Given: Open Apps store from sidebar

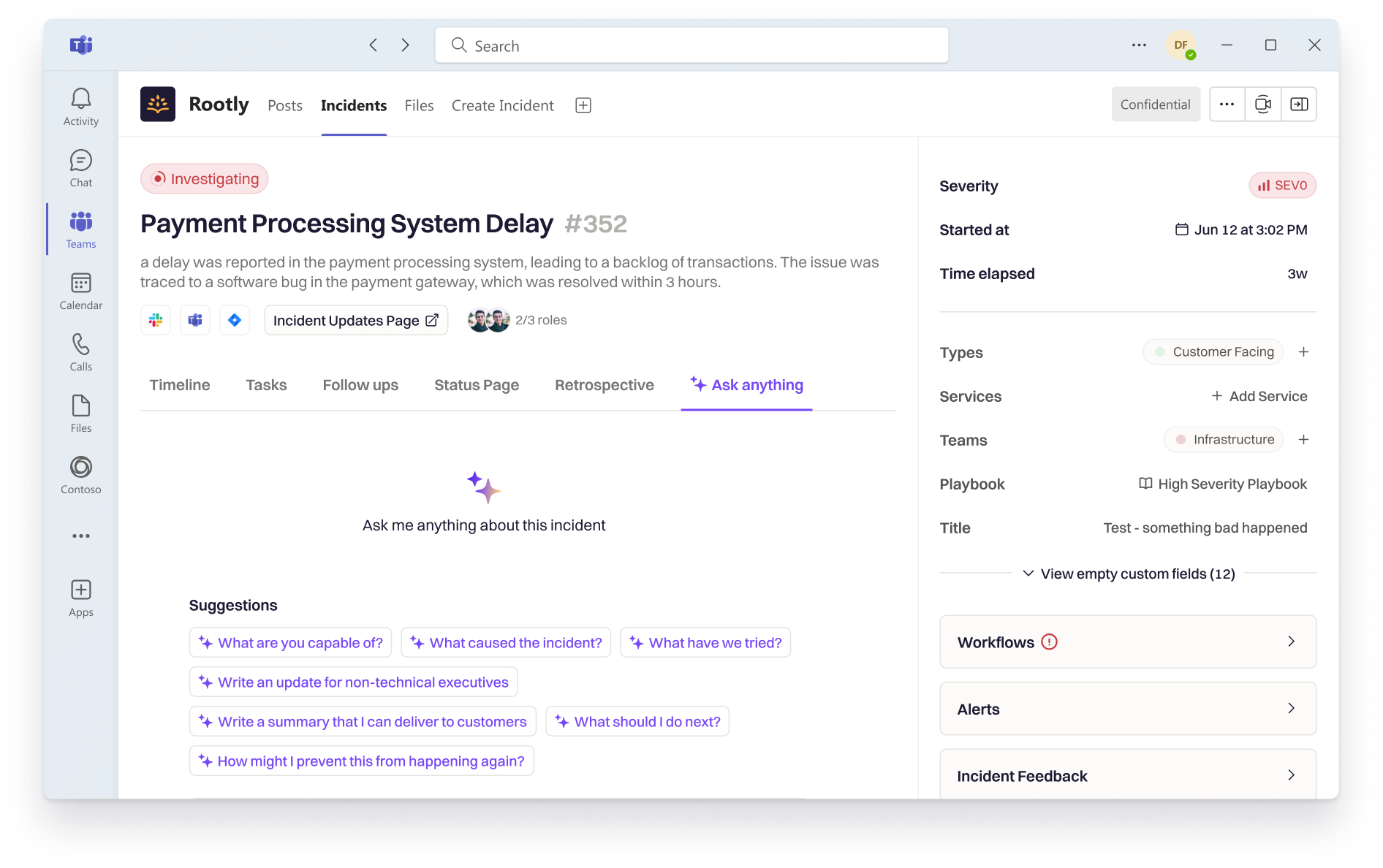Looking at the screenshot, I should pyautogui.click(x=80, y=598).
